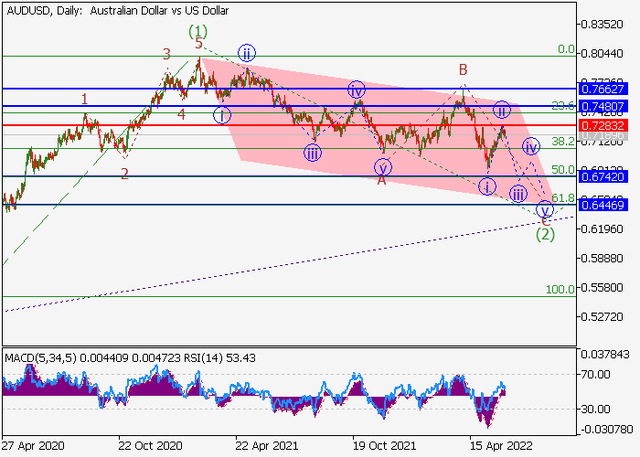640x457 pixels.
Task: Click the green (1) wave label
Action: [x=198, y=31]
